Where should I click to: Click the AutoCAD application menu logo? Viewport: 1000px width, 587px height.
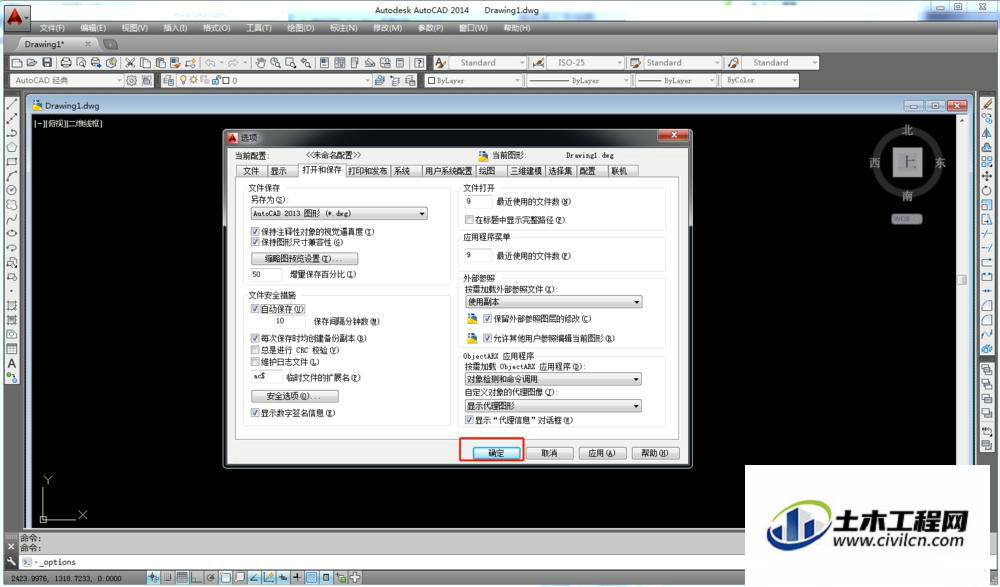(15, 17)
